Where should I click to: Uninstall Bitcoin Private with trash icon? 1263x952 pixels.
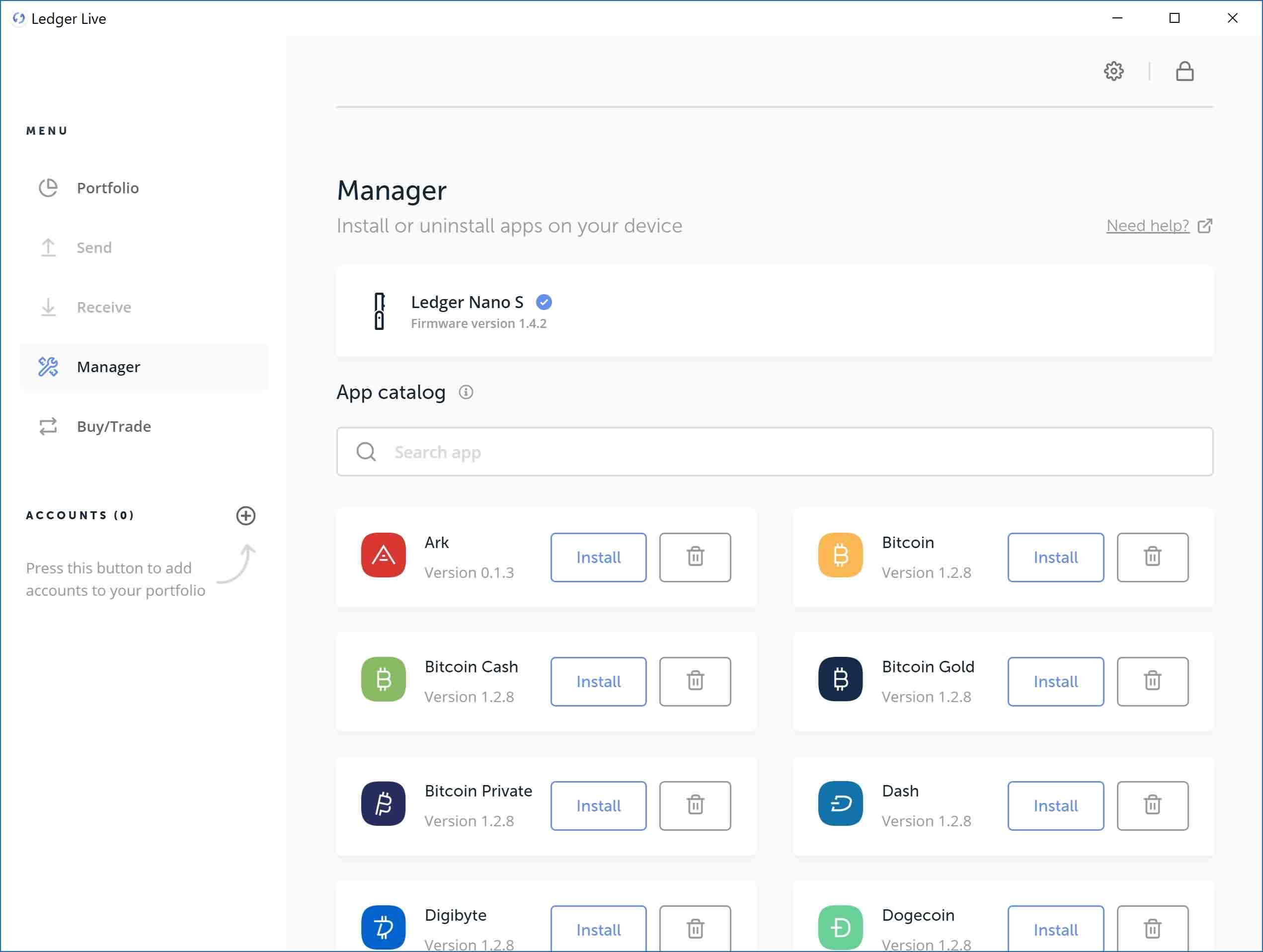pyautogui.click(x=695, y=806)
